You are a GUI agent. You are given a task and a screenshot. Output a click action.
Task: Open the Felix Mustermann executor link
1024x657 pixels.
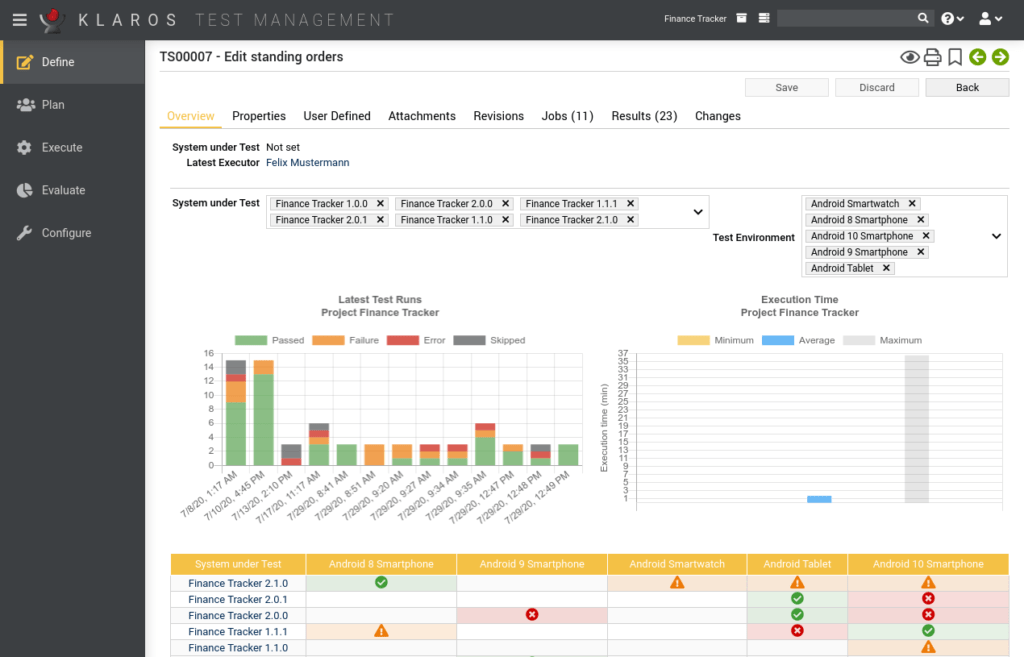tap(307, 162)
